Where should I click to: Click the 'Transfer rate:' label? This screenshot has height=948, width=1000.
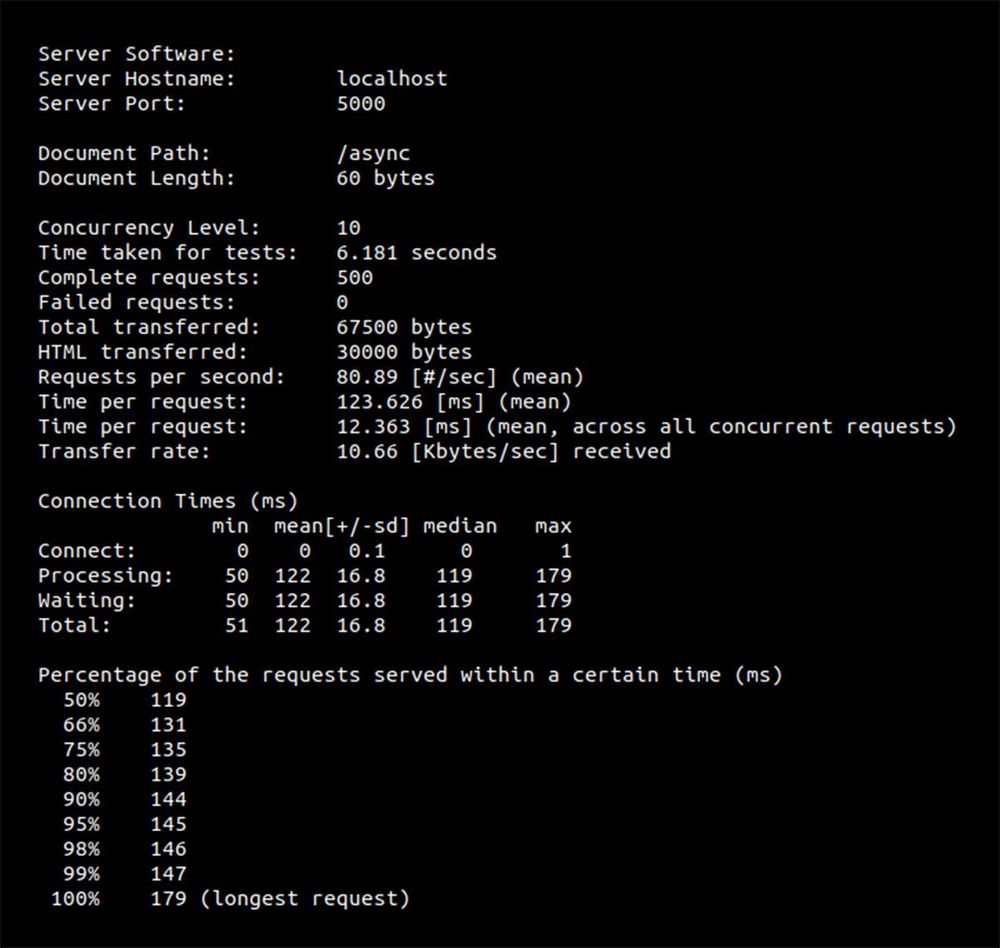124,451
